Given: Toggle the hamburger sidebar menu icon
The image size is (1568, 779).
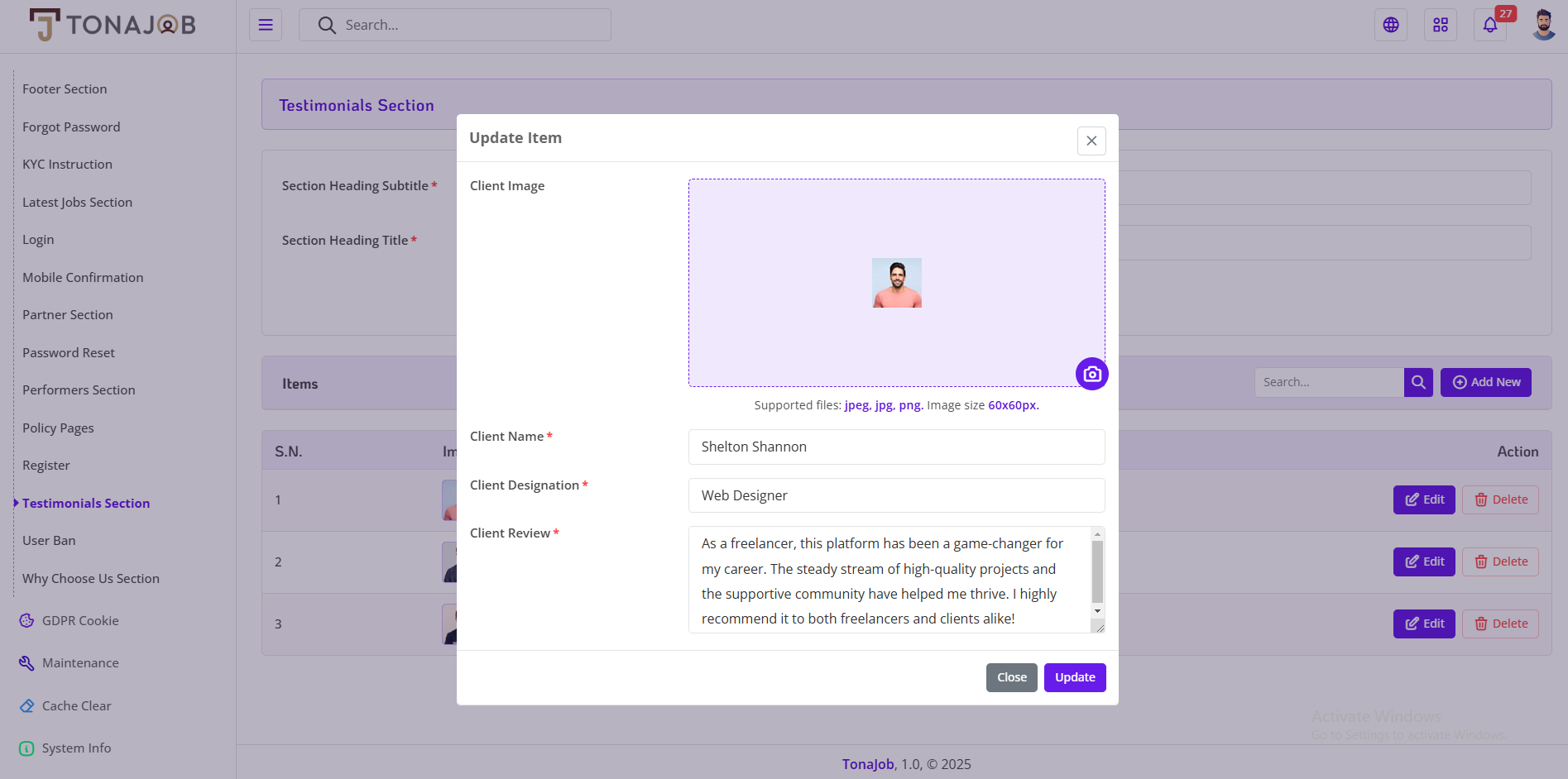Looking at the screenshot, I should tap(266, 25).
